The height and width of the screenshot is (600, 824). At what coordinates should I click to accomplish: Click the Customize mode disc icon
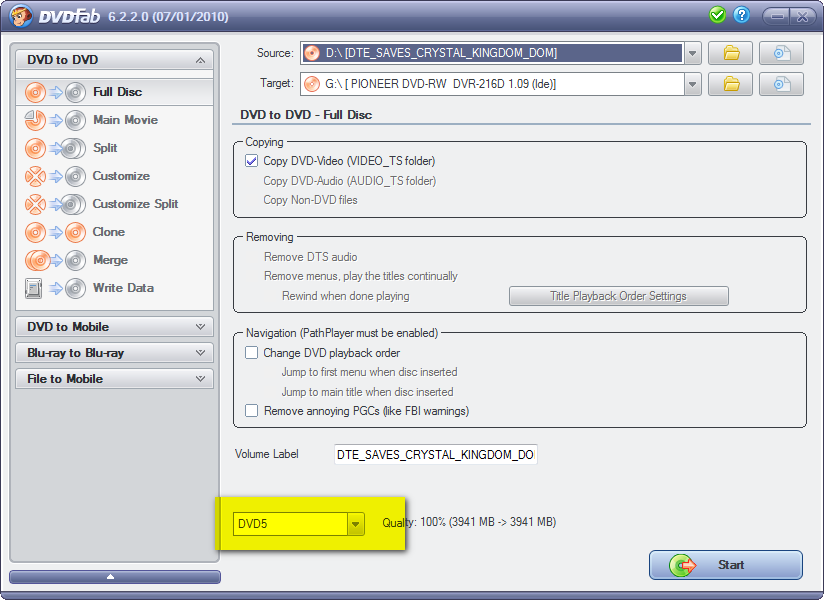(55, 177)
